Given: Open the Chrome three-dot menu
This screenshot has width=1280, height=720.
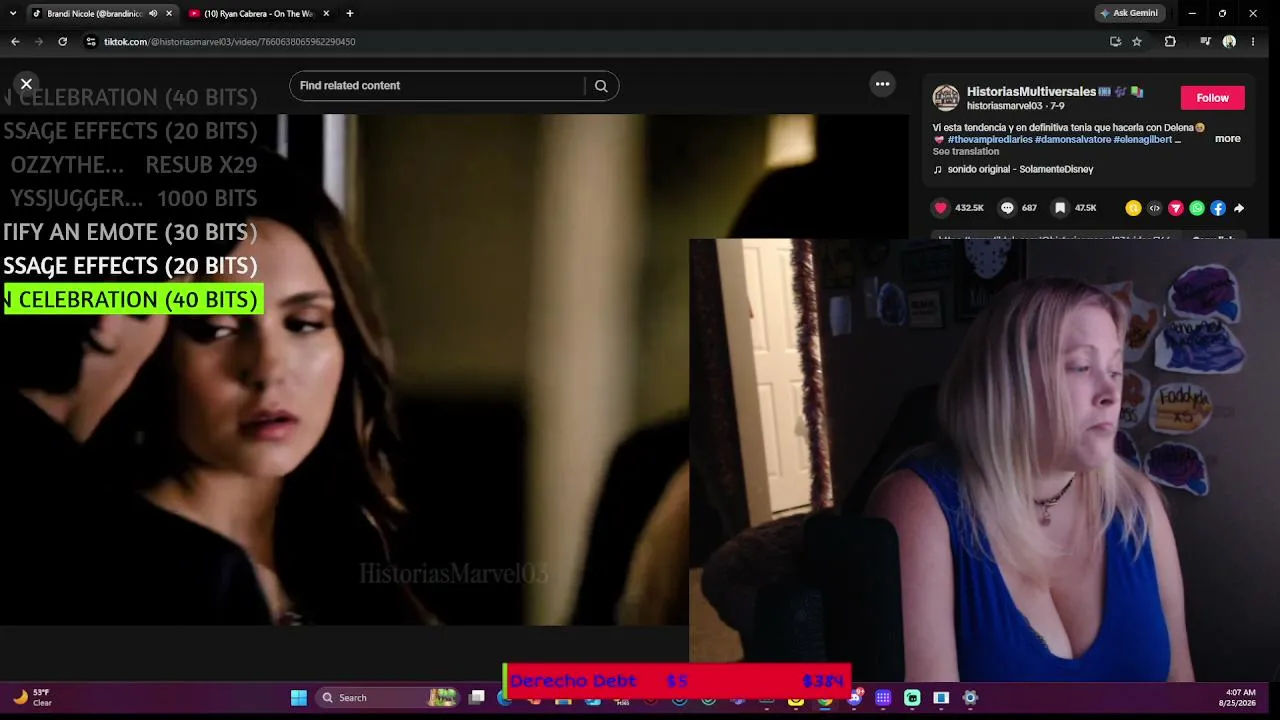Looking at the screenshot, I should click(1253, 42).
